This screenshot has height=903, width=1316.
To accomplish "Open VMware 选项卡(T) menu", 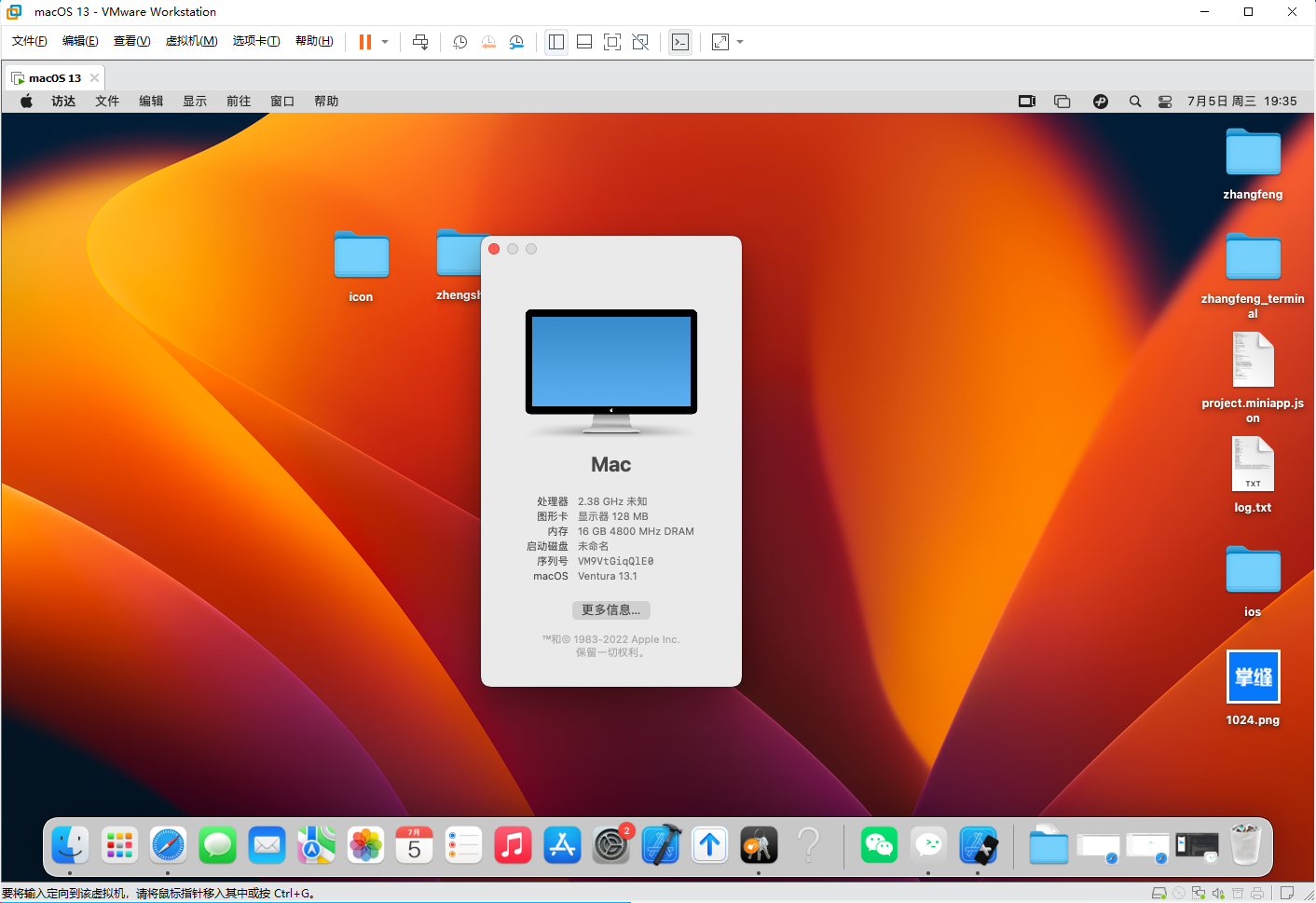I will tap(256, 41).
